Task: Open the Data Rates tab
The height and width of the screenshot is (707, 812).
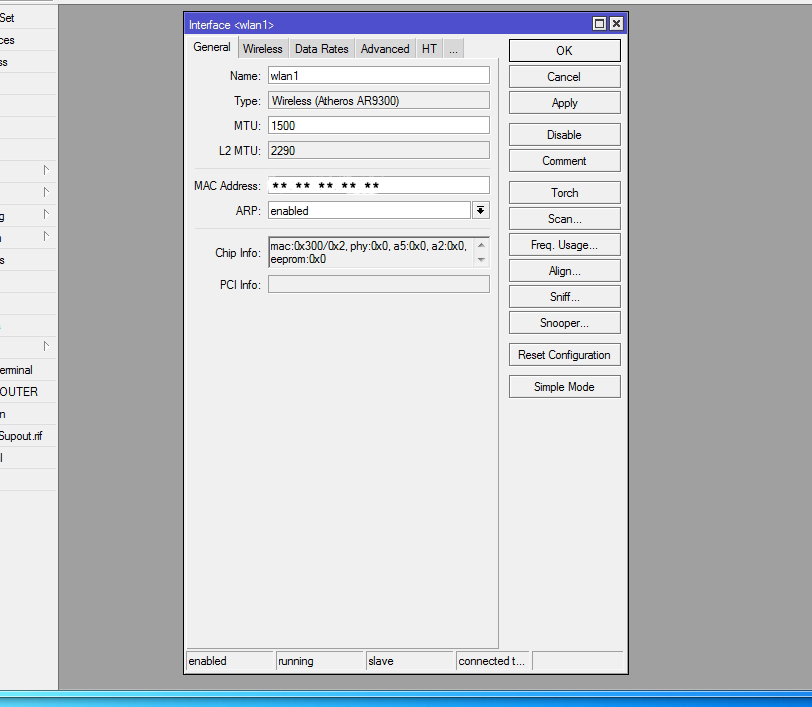Action: click(322, 49)
